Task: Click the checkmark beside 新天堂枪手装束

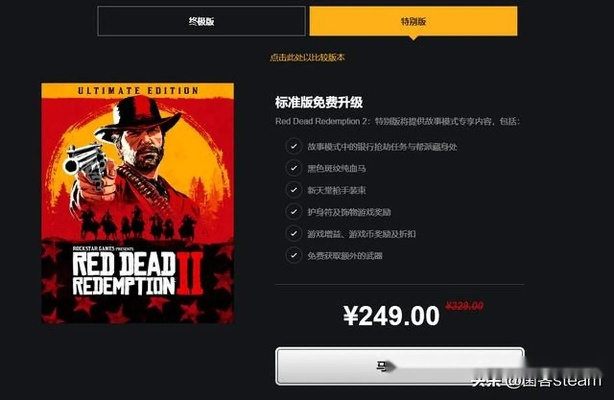Action: (293, 190)
